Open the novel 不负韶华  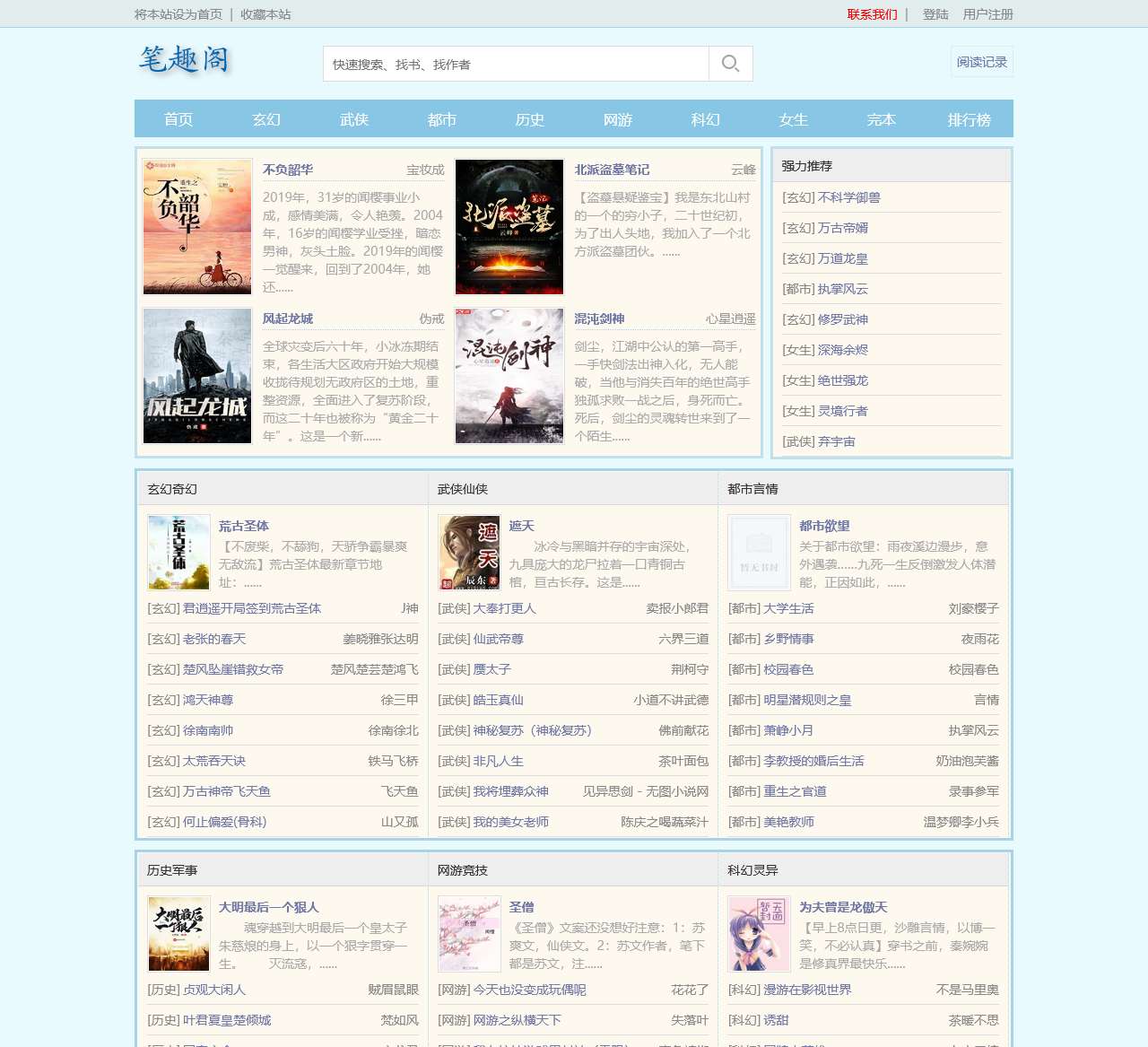[288, 169]
